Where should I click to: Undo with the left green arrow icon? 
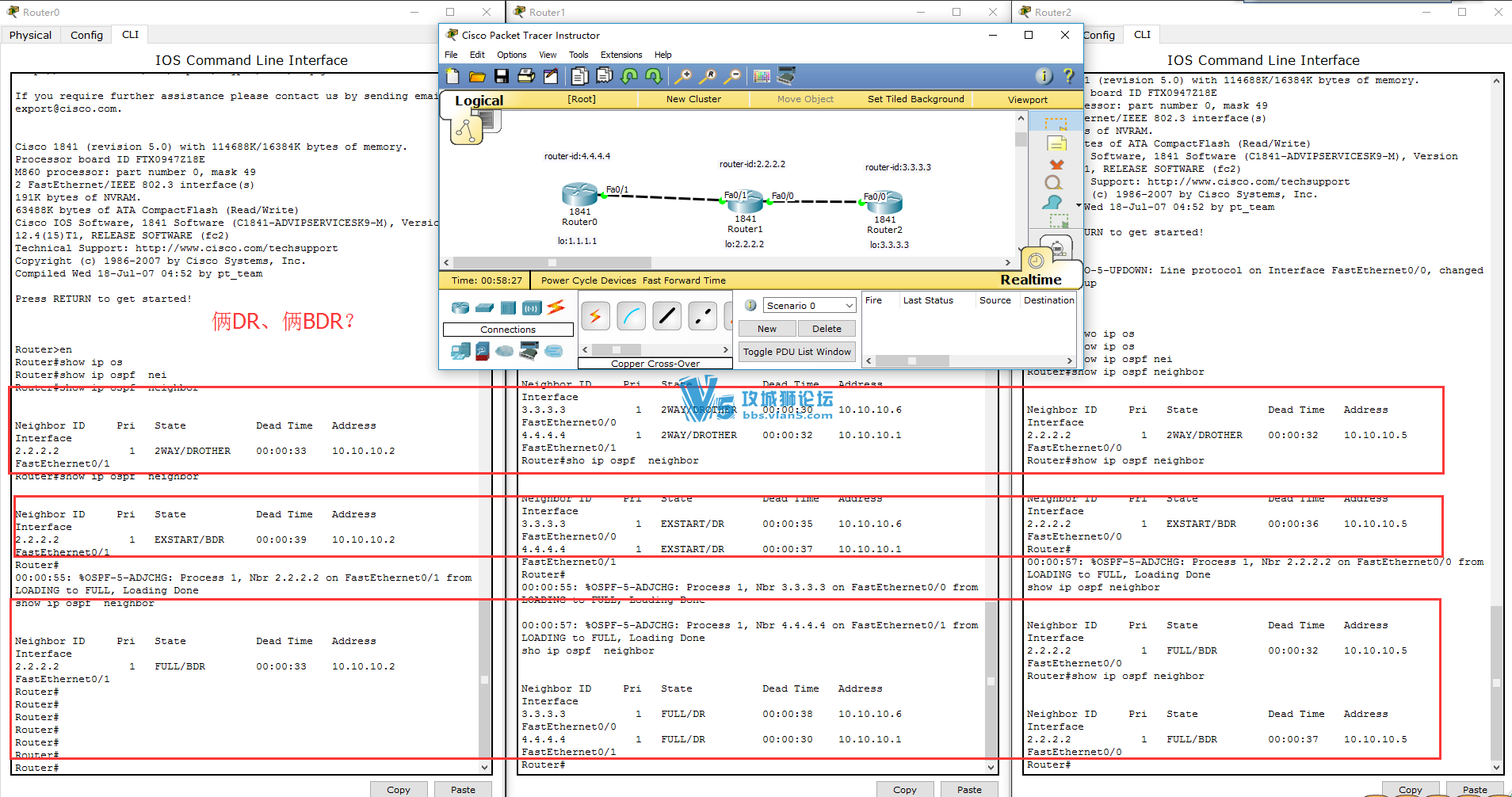(629, 76)
